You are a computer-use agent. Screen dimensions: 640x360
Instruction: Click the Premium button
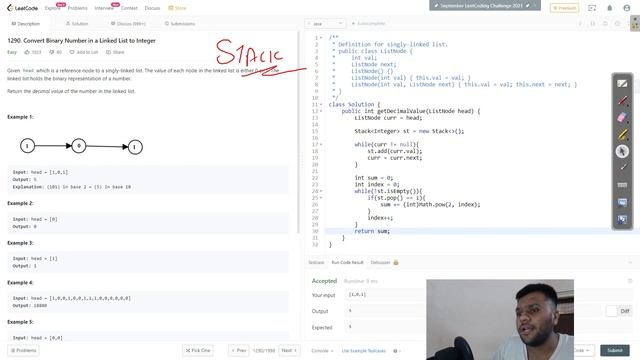click(x=564, y=8)
